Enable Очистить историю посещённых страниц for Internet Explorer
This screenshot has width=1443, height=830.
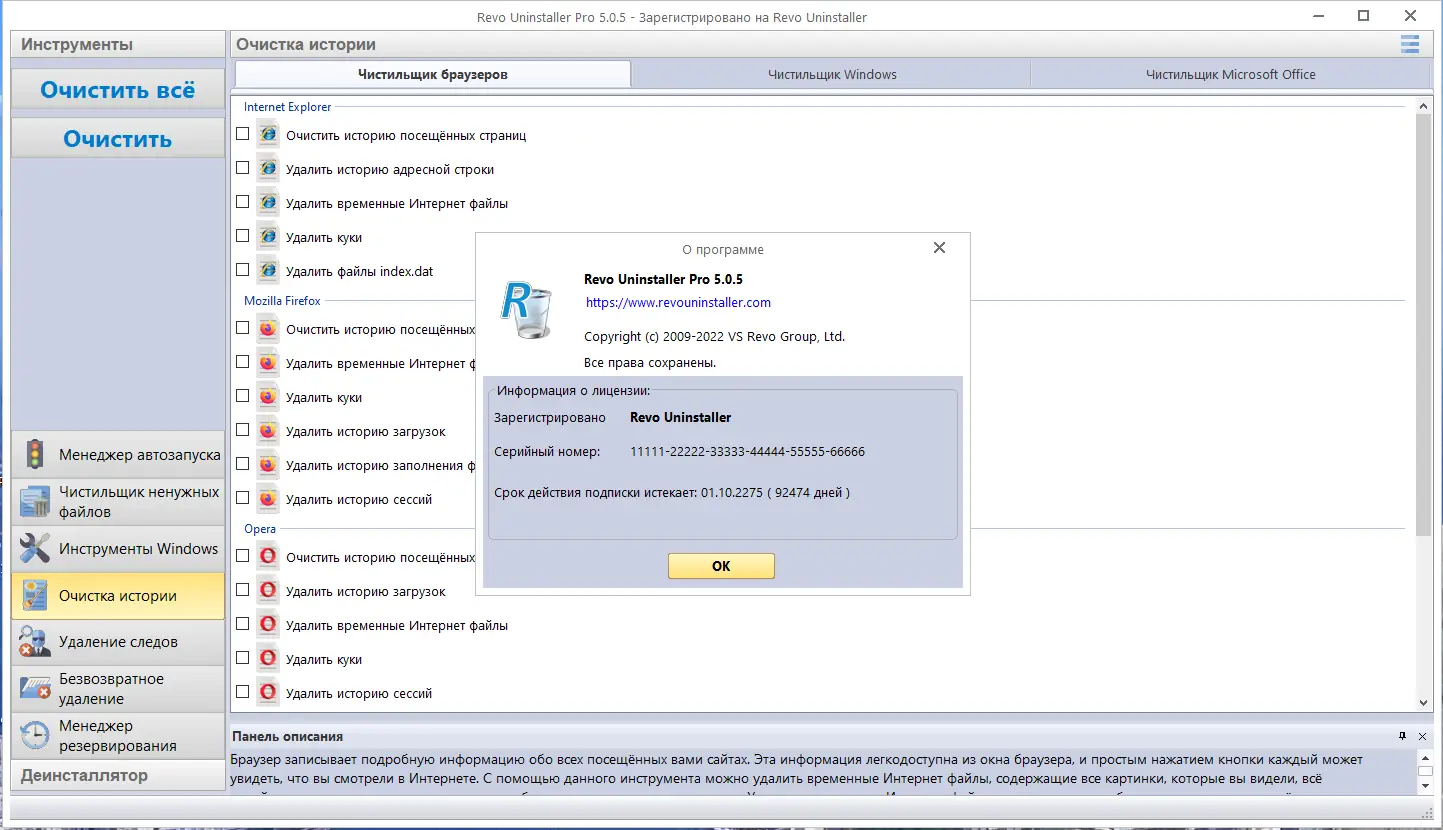click(241, 133)
